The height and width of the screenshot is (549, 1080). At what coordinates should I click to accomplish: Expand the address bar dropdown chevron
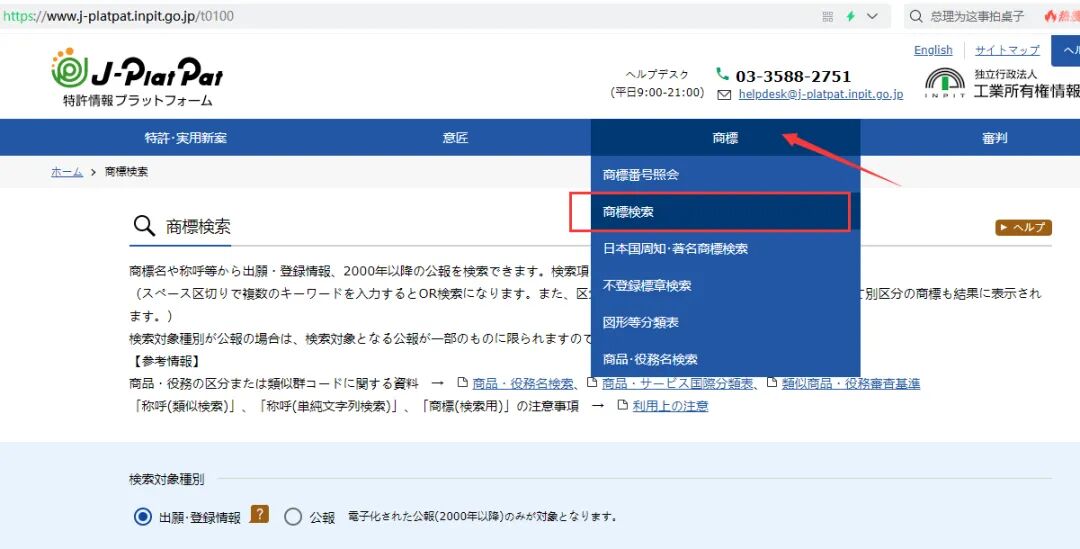tap(873, 17)
